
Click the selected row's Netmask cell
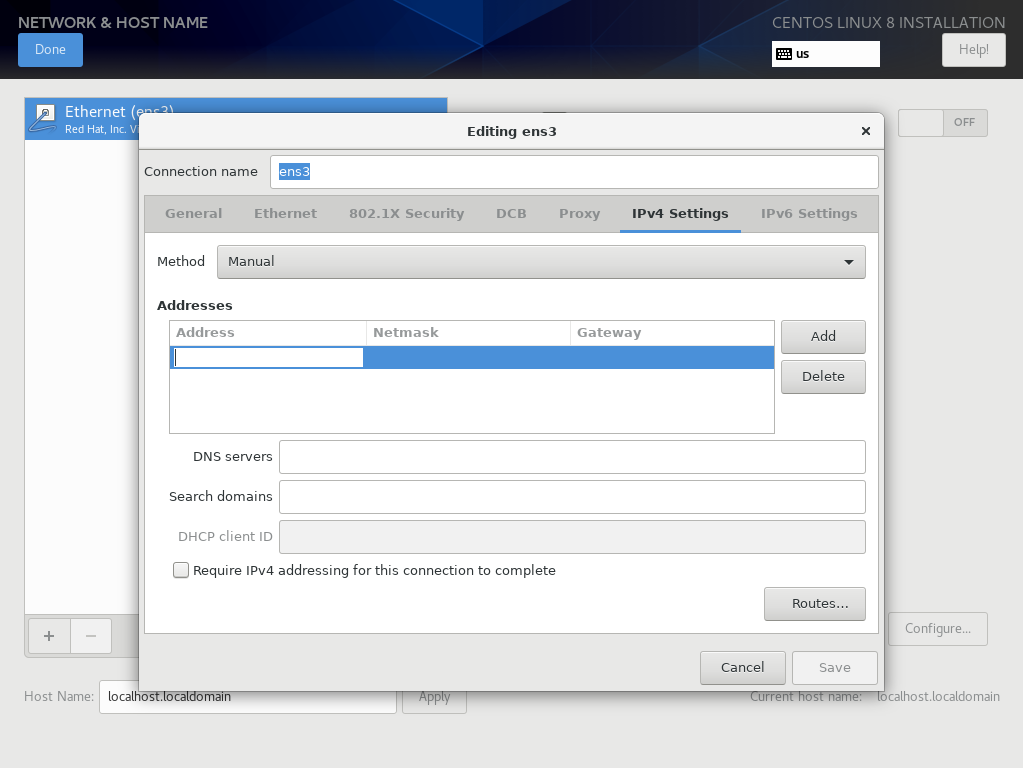pyautogui.click(x=468, y=358)
